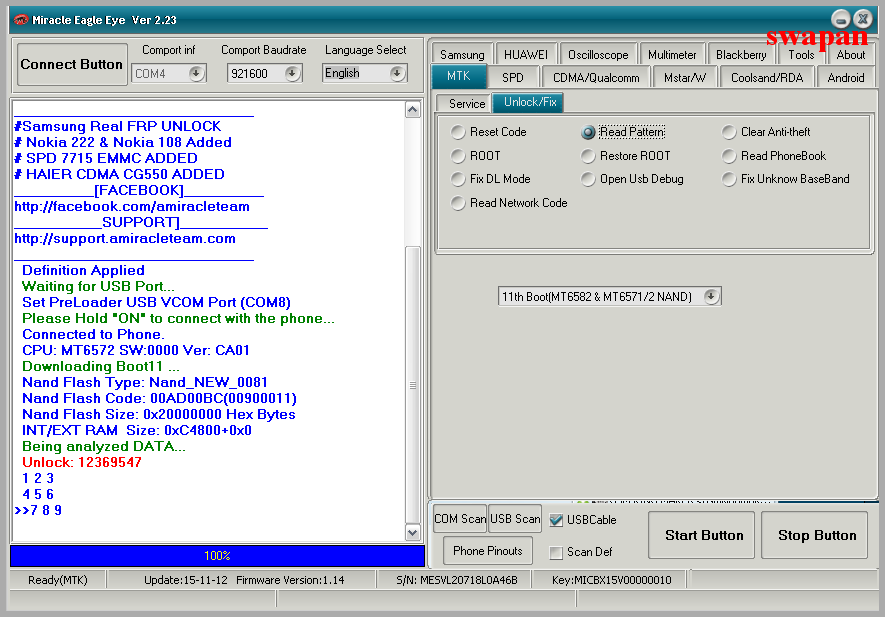
Task: Select the MTK tab
Action: (459, 76)
